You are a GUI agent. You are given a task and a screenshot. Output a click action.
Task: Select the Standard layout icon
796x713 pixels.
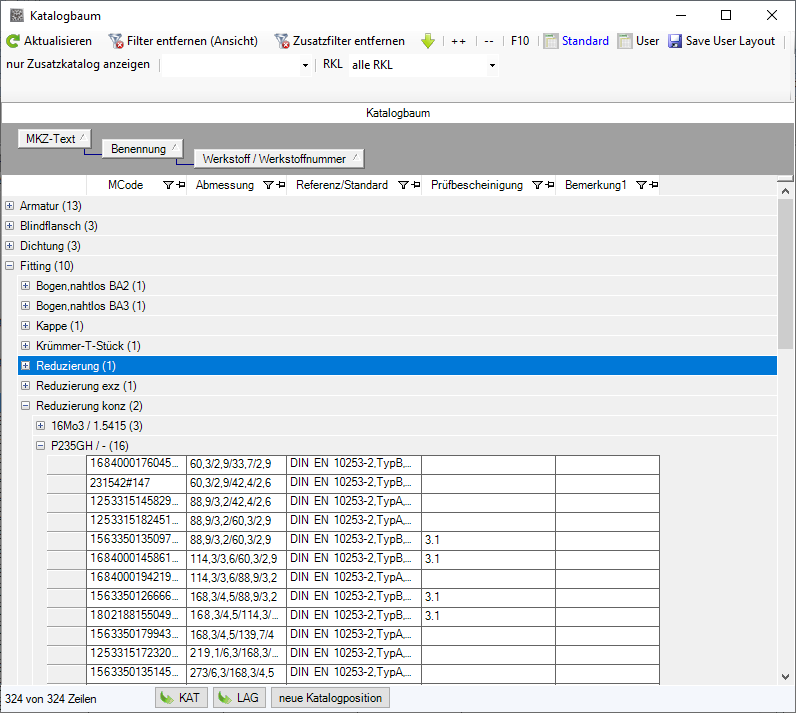point(550,41)
